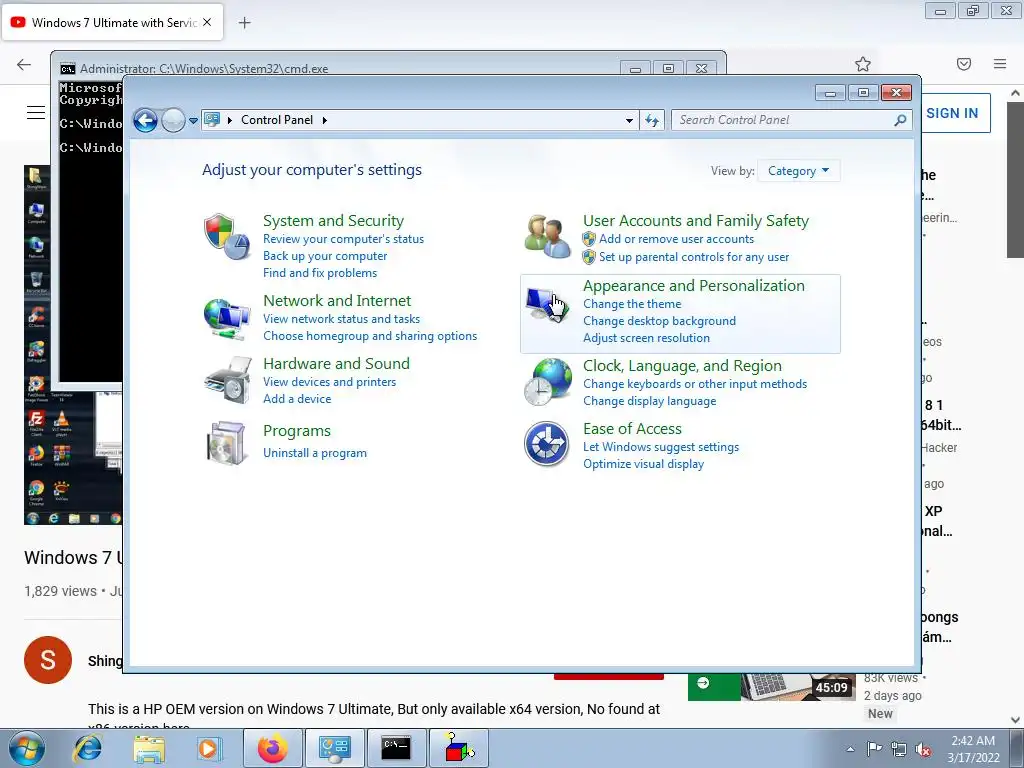Go back in Control Panel
Viewport: 1024px width, 768px height.
(x=146, y=120)
